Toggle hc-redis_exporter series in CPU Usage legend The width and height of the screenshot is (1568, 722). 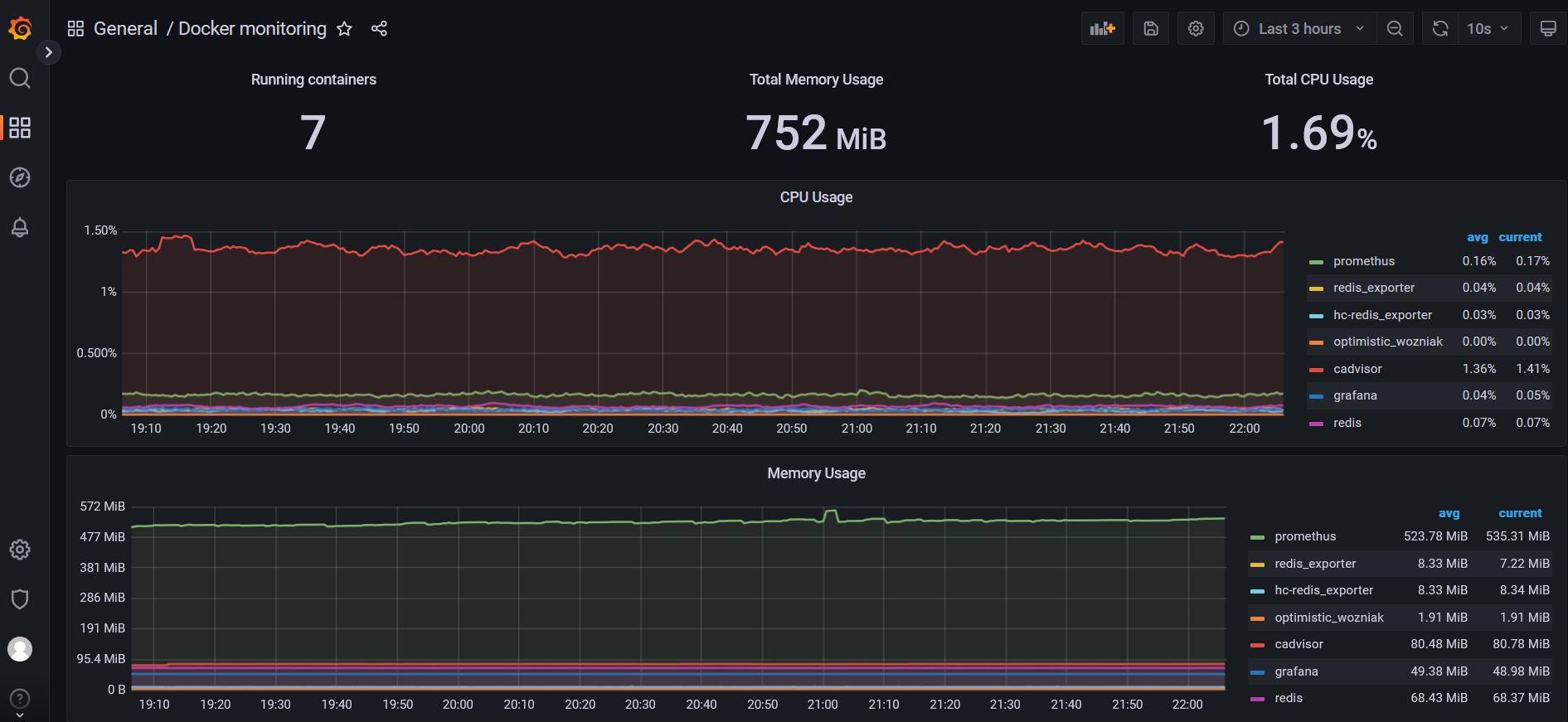pyautogui.click(x=1382, y=315)
